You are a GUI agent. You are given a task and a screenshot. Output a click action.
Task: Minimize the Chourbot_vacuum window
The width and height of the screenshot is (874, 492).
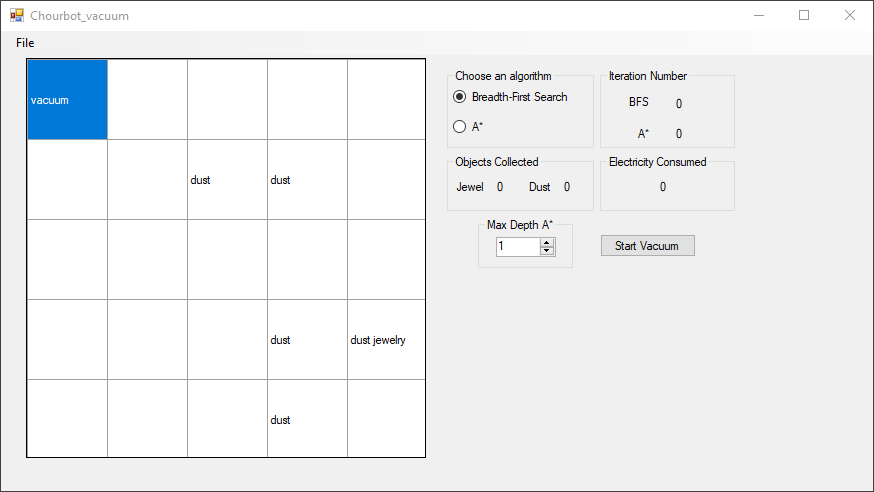click(759, 16)
